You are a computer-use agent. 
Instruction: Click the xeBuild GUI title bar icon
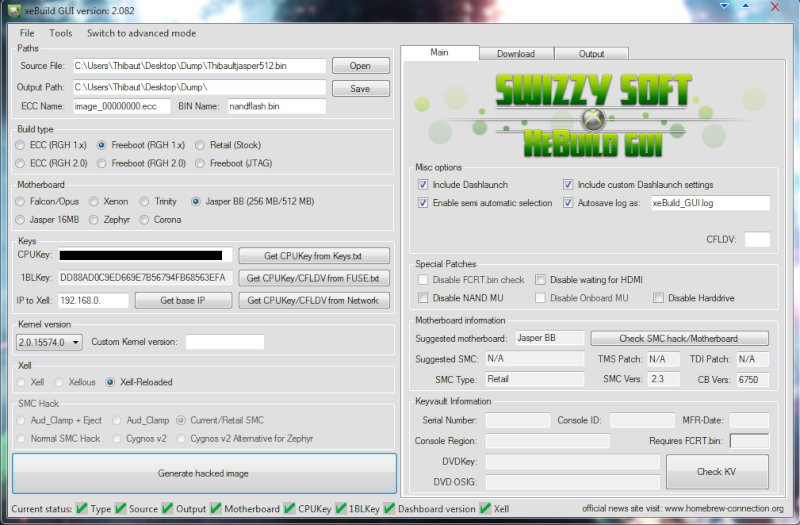click(x=14, y=11)
